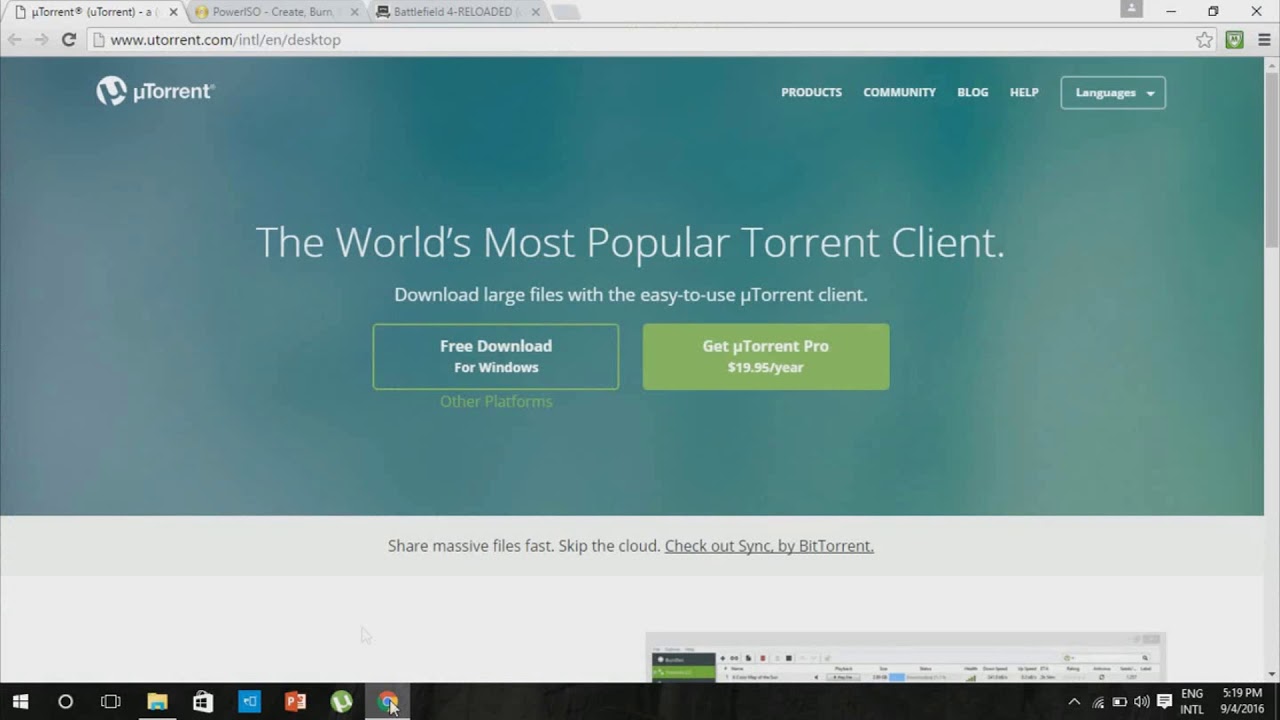Close the Battlefield 4-RELOADED tab
Image resolution: width=1280 pixels, height=720 pixels.
[535, 12]
